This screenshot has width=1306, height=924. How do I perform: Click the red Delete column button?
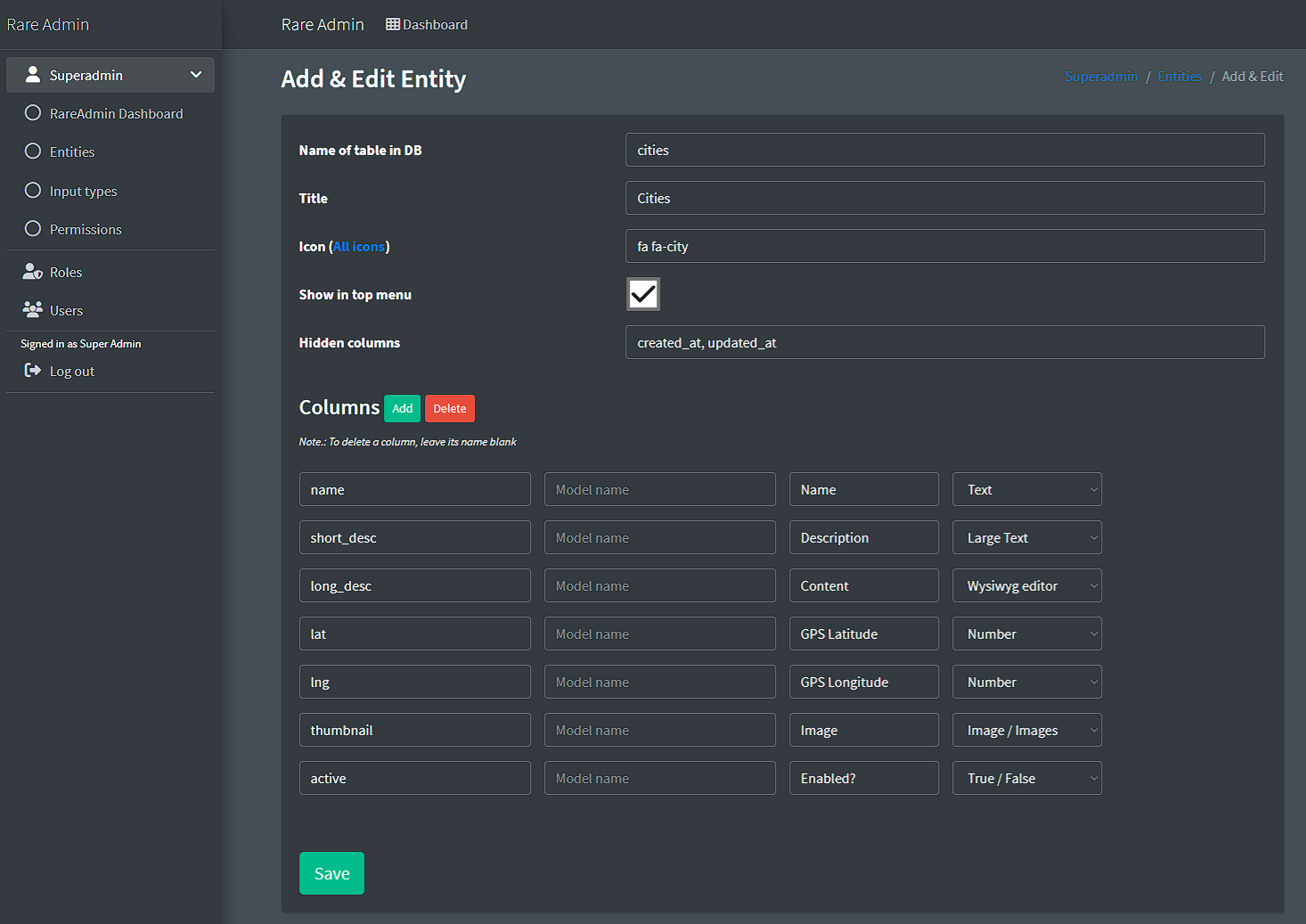tap(449, 408)
